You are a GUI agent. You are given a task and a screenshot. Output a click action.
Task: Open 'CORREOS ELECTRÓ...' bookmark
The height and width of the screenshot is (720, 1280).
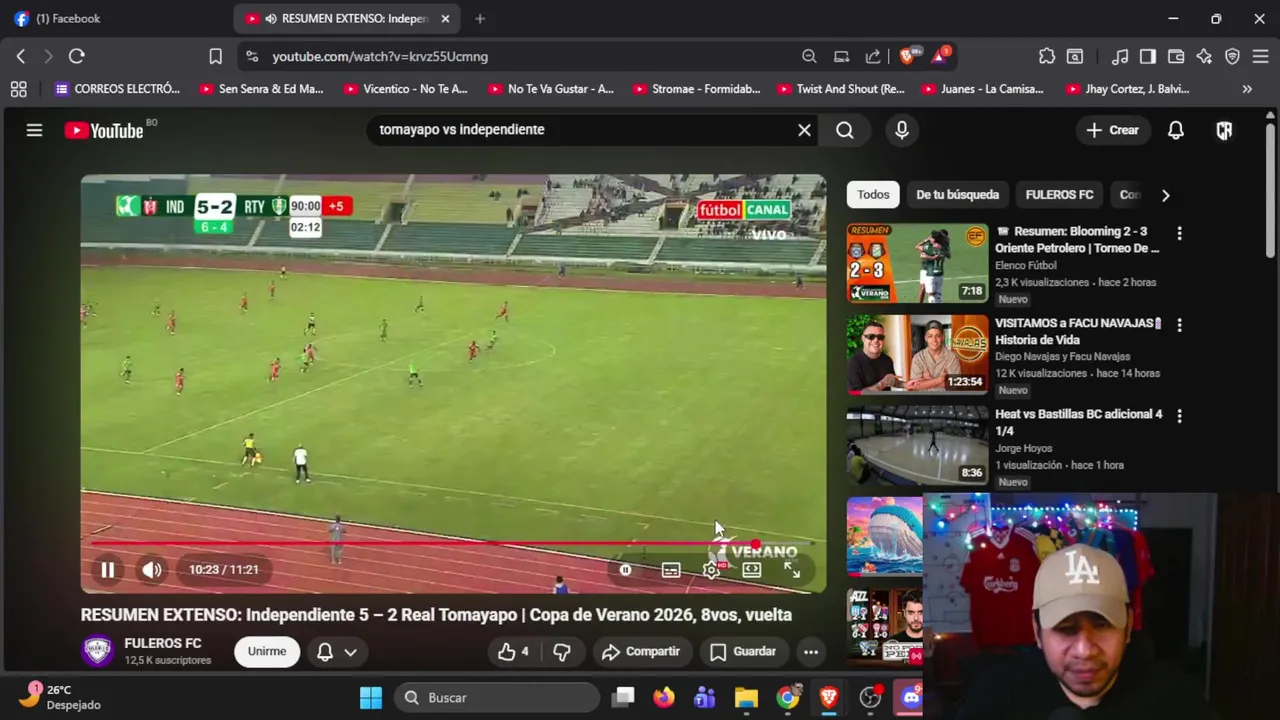click(117, 89)
